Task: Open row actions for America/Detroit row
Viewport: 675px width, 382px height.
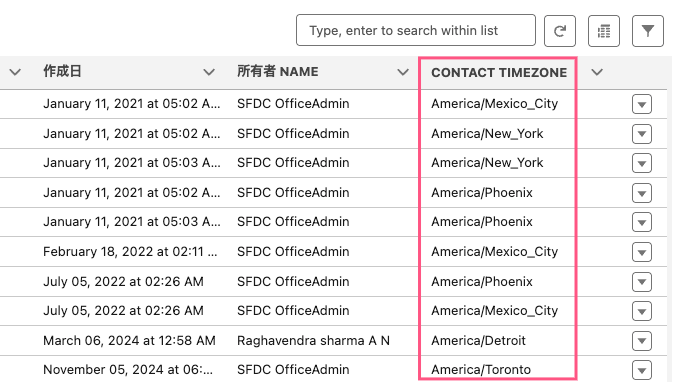Action: pos(642,341)
